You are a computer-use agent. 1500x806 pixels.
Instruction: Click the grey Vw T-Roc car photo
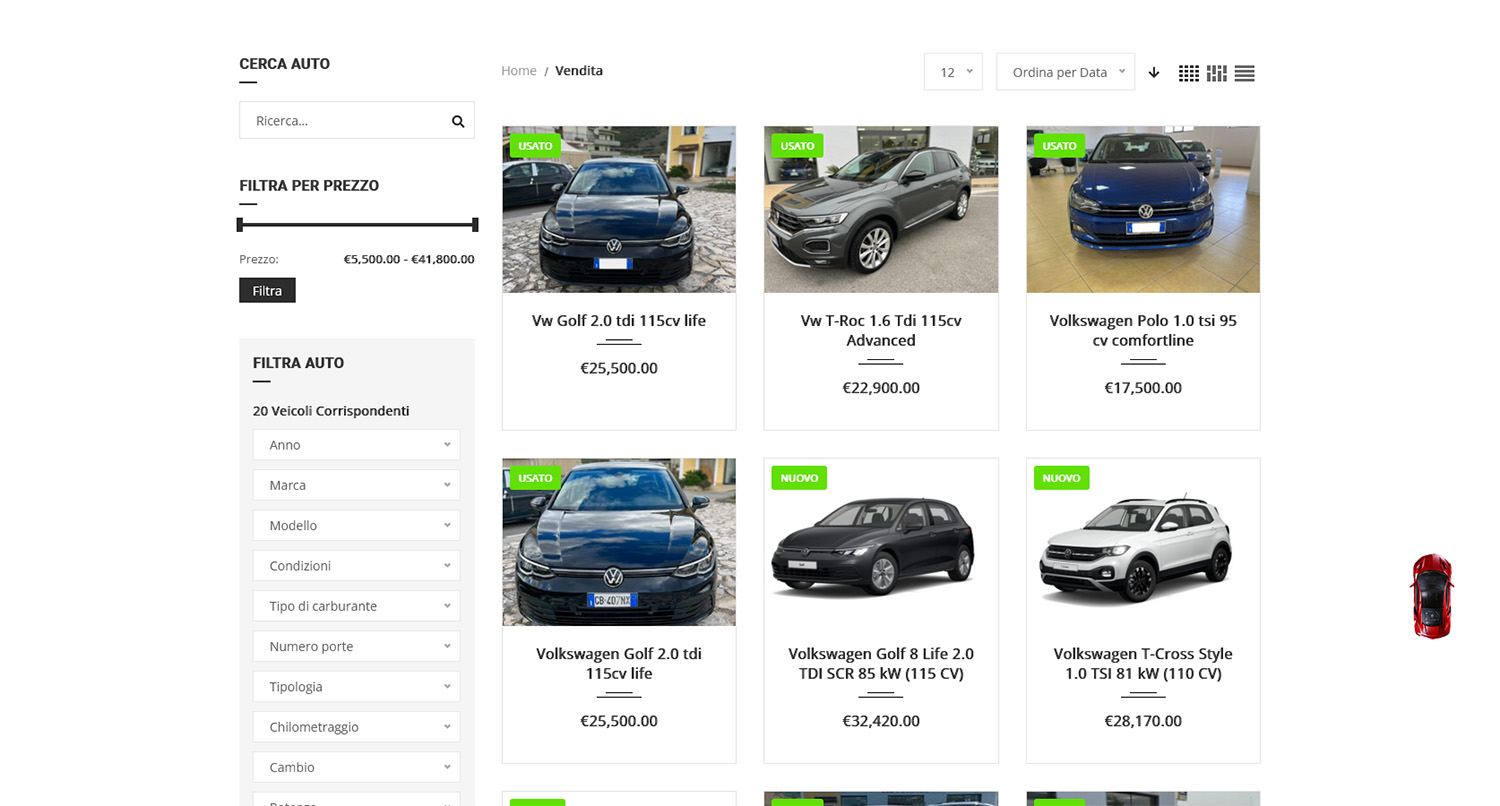881,209
